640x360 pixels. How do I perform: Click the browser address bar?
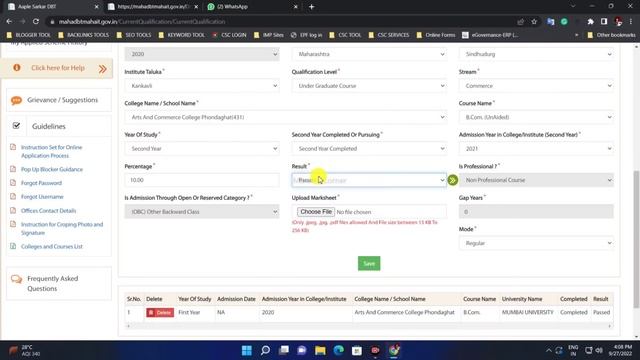point(282,22)
